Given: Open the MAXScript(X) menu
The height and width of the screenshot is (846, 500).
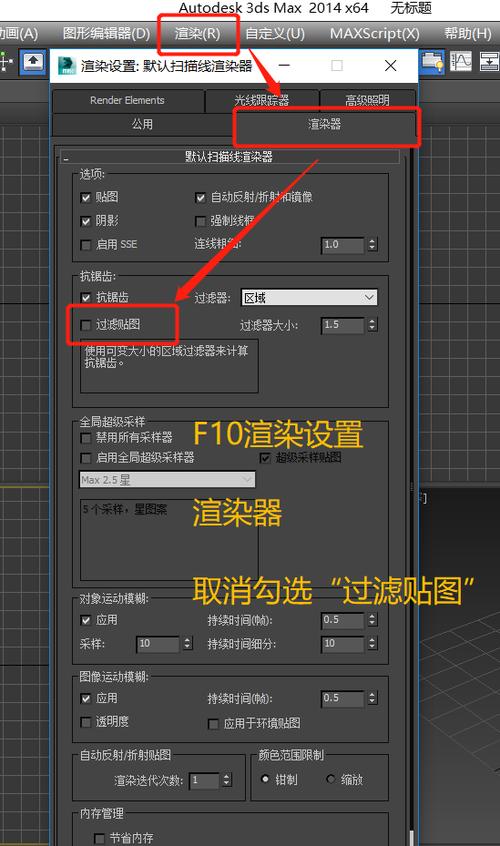Looking at the screenshot, I should click(374, 33).
